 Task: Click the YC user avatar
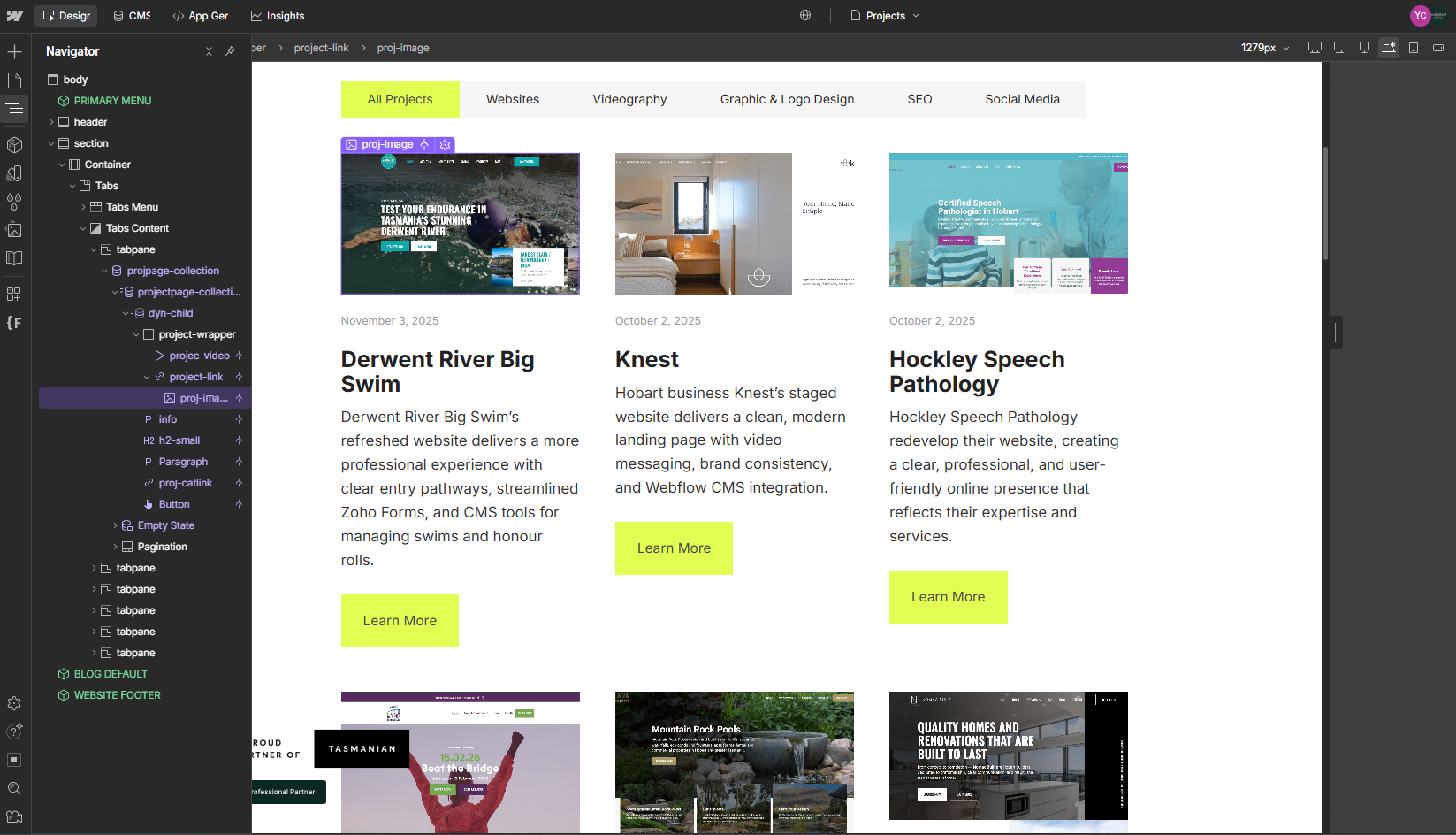tap(1420, 15)
